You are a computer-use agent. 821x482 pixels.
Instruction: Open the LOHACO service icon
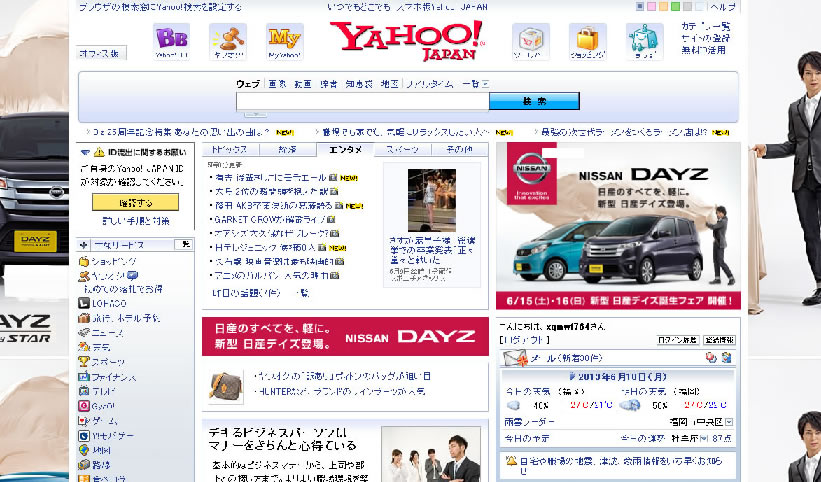pos(84,303)
